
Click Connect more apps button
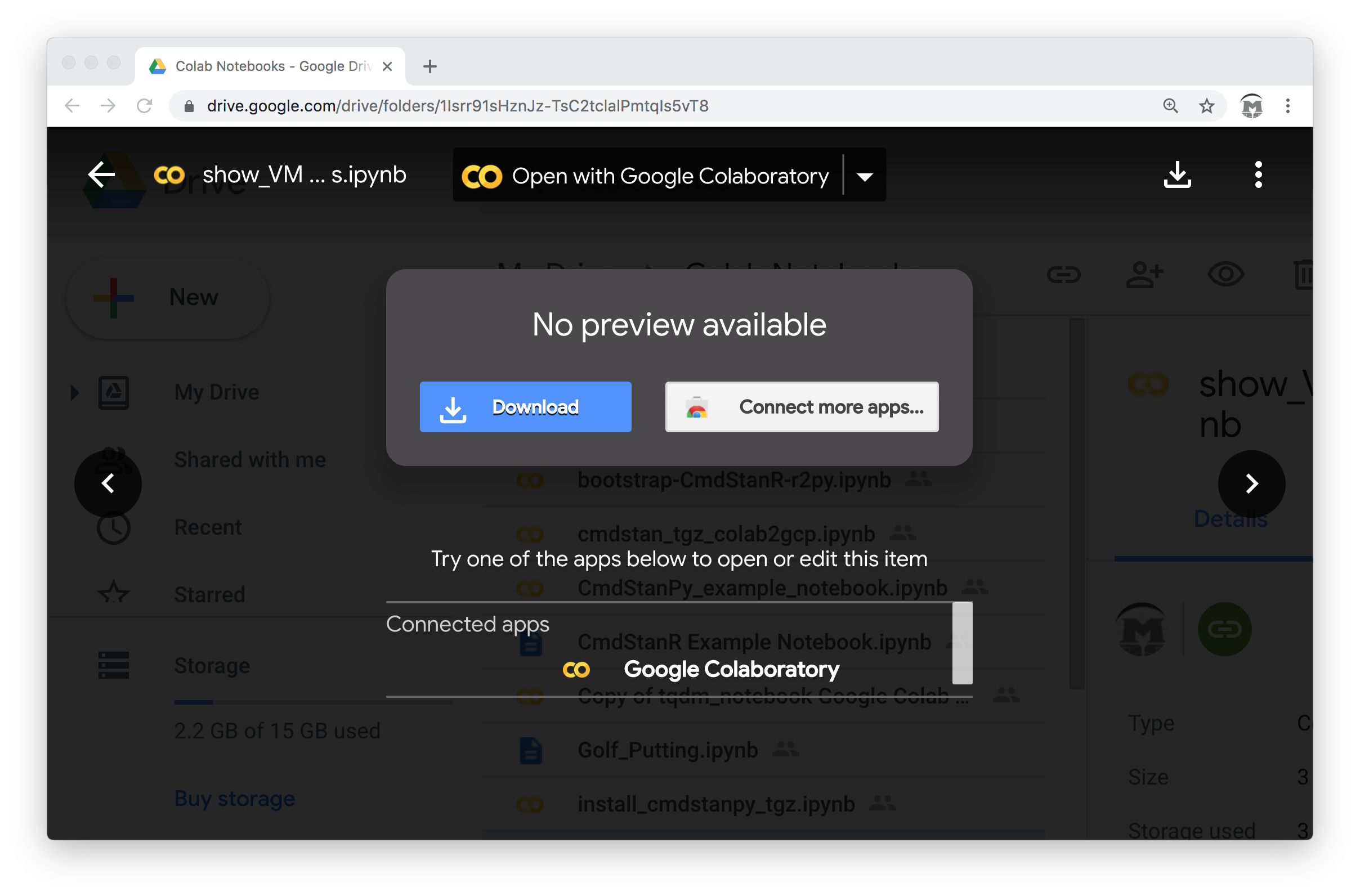click(x=801, y=407)
